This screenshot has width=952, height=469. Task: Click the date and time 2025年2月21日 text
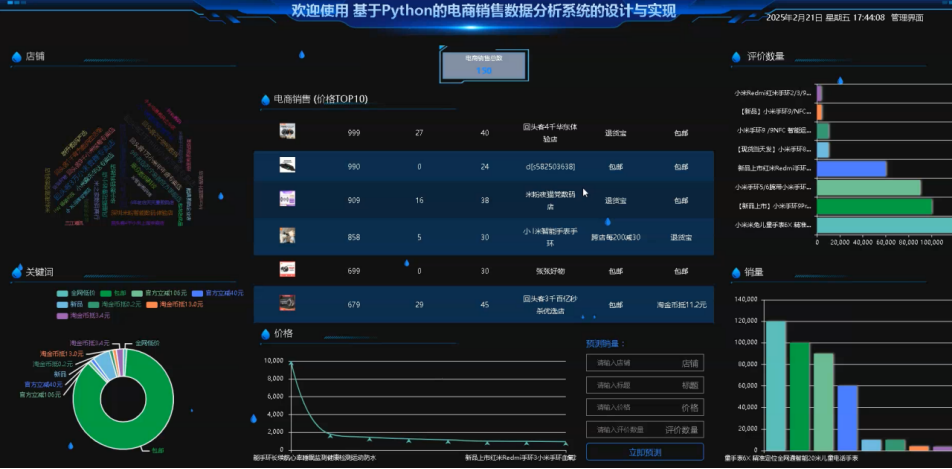click(826, 18)
